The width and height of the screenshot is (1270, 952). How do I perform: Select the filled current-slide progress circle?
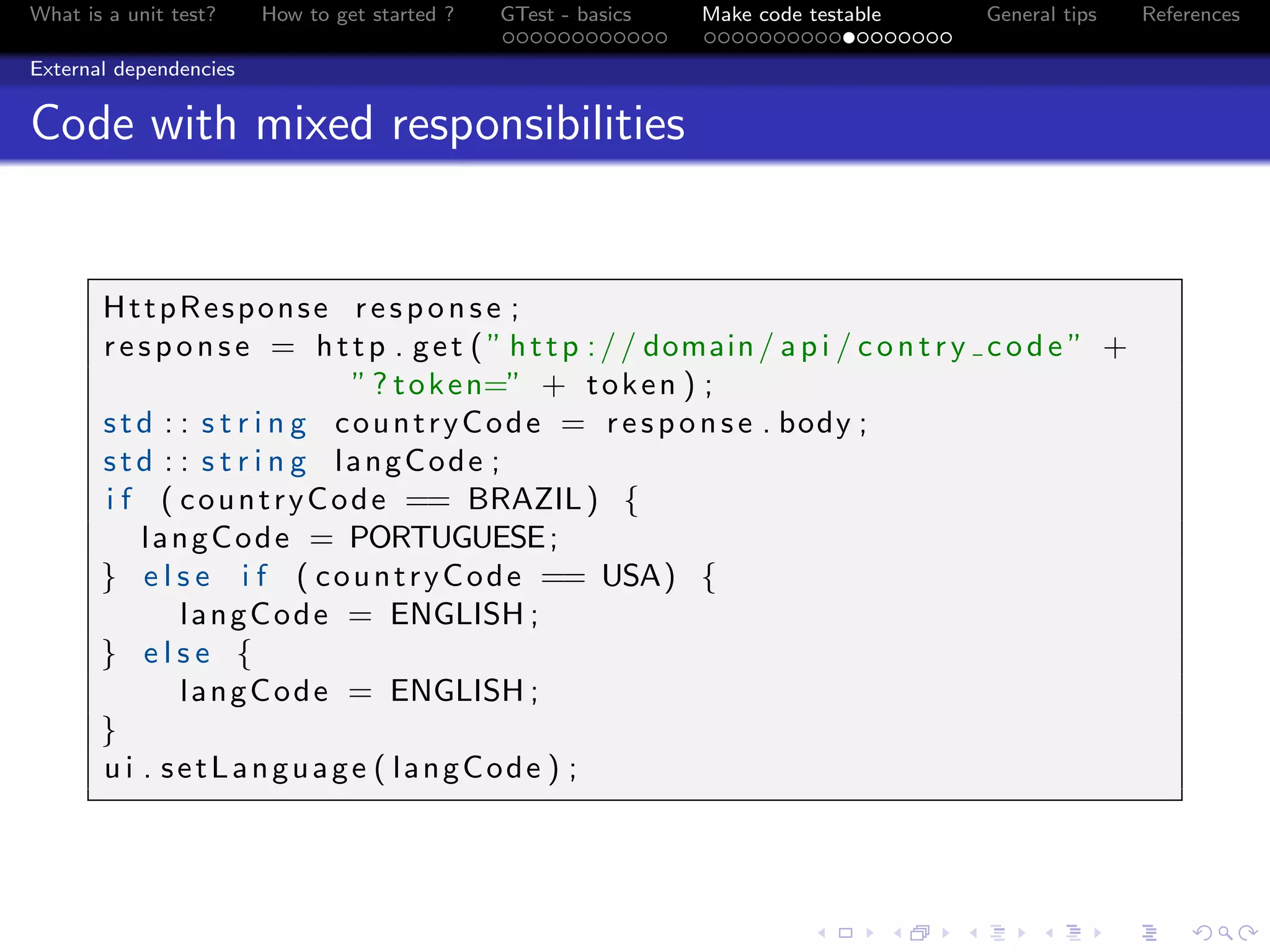tap(849, 38)
